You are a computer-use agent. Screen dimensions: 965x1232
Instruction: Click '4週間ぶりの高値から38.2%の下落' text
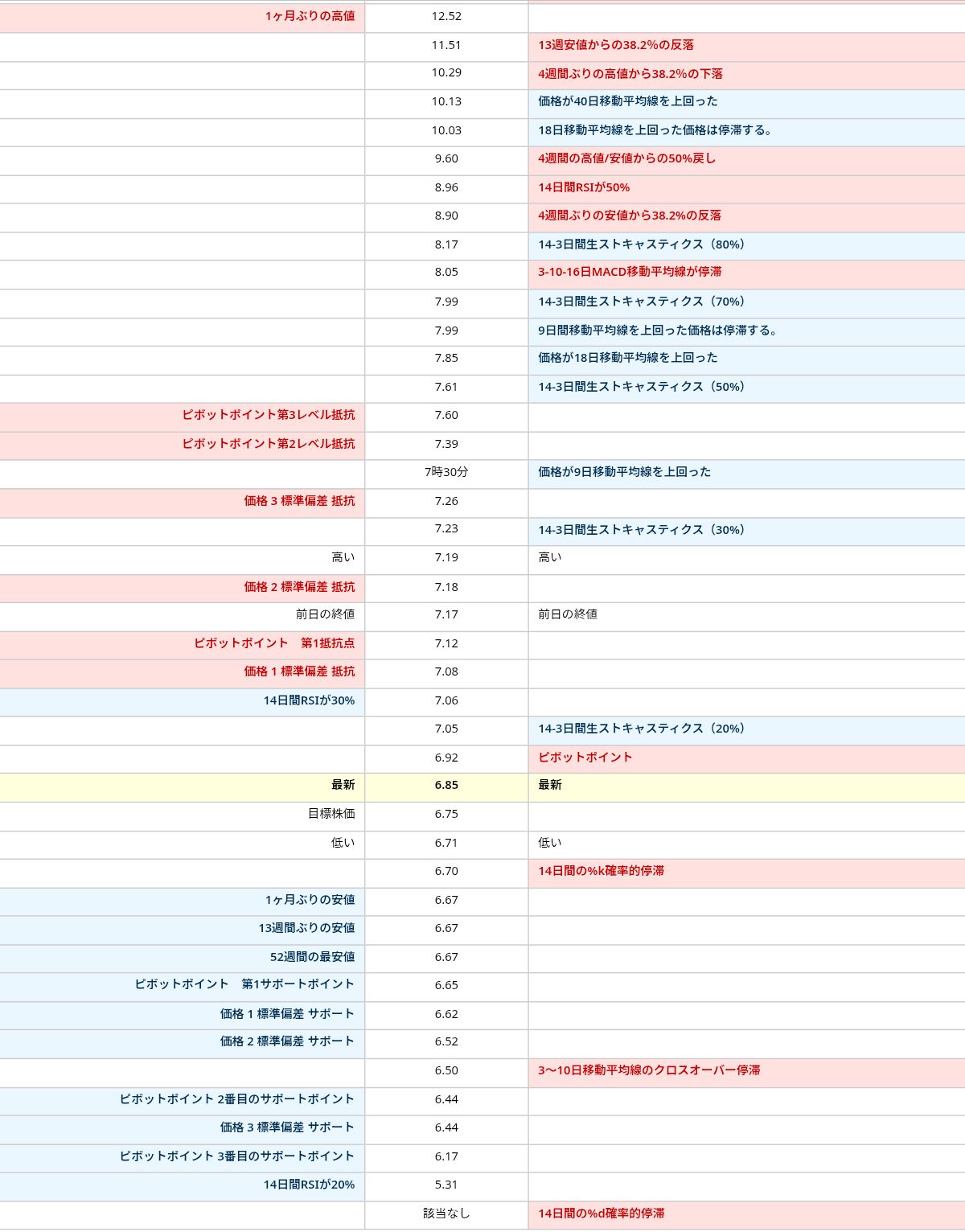630,73
